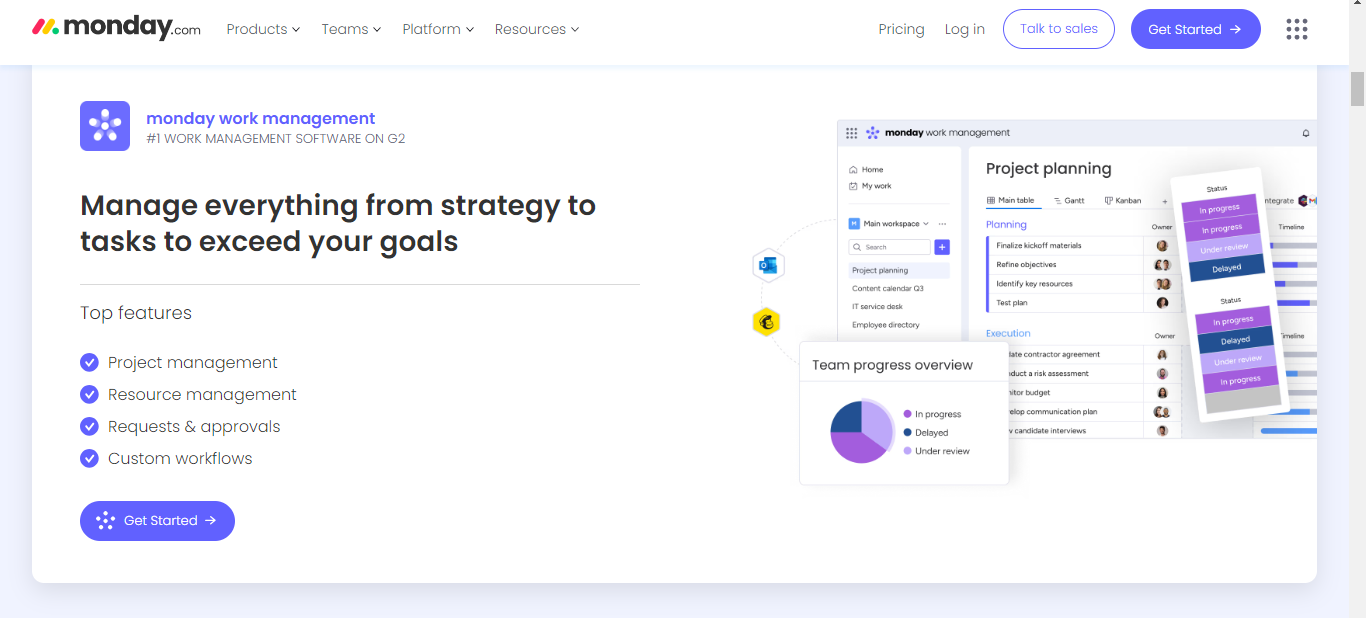Expand the Platform menu

tap(438, 29)
